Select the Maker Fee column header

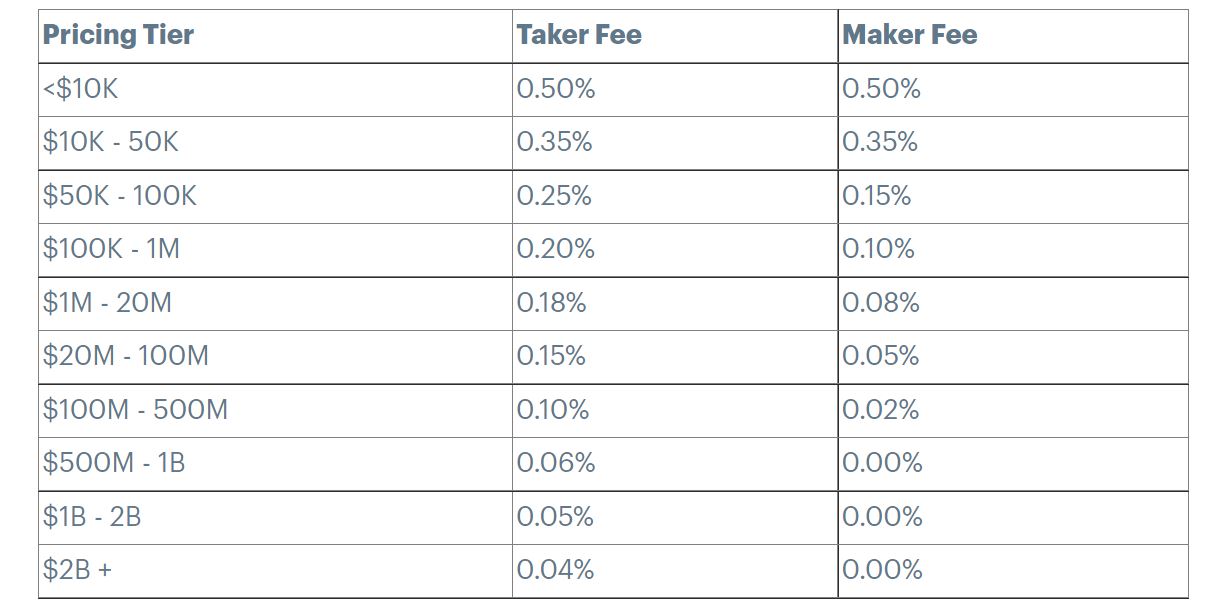pyautogui.click(x=1013, y=36)
